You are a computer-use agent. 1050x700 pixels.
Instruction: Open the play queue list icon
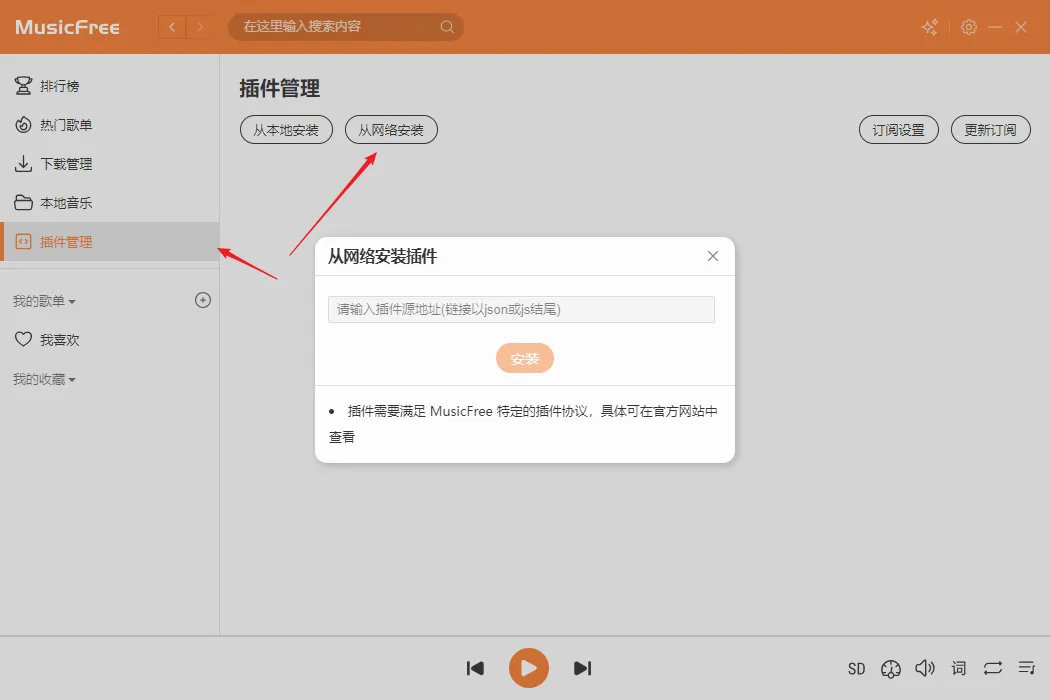click(x=1027, y=668)
